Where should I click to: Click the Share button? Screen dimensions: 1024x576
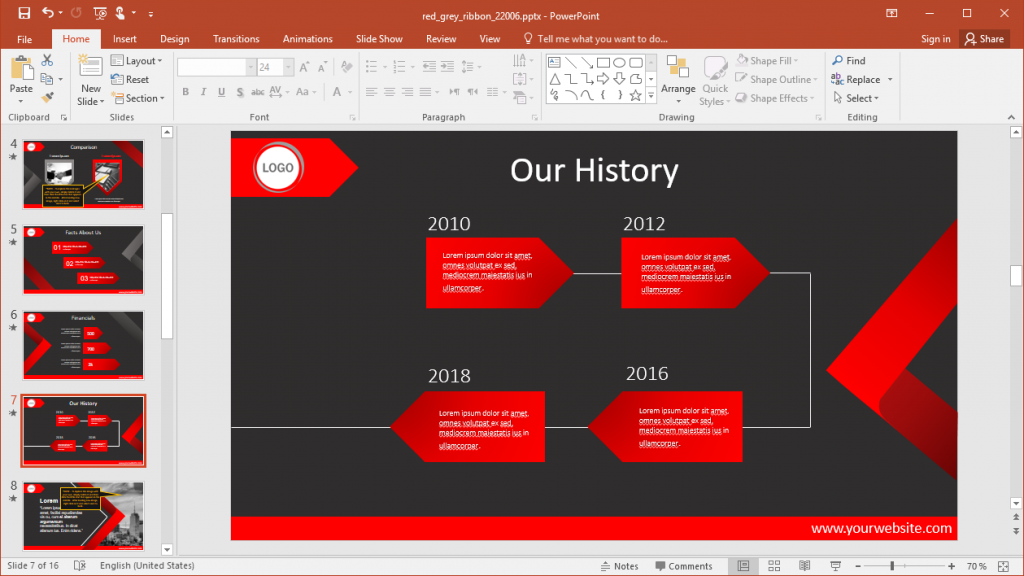(x=984, y=38)
